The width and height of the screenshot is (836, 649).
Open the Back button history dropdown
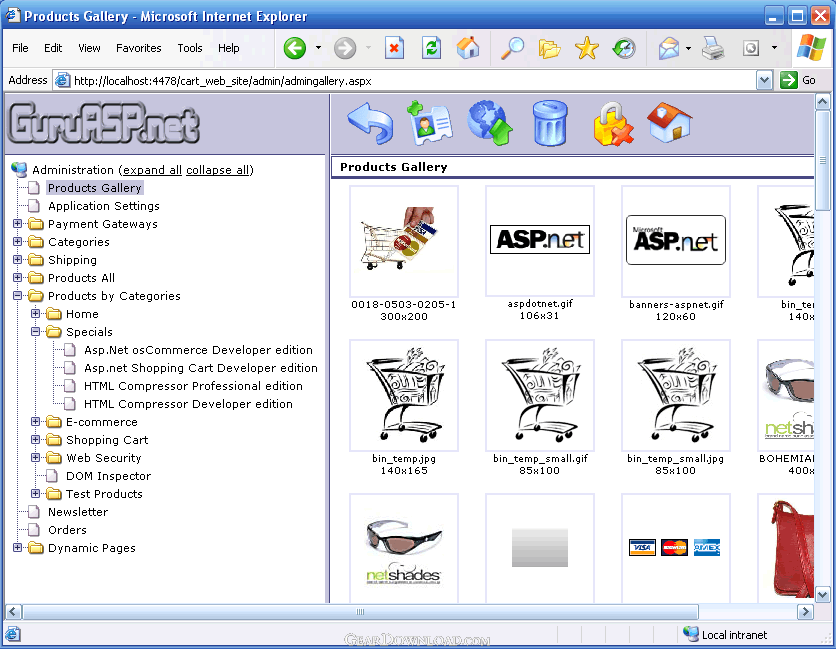click(x=318, y=48)
